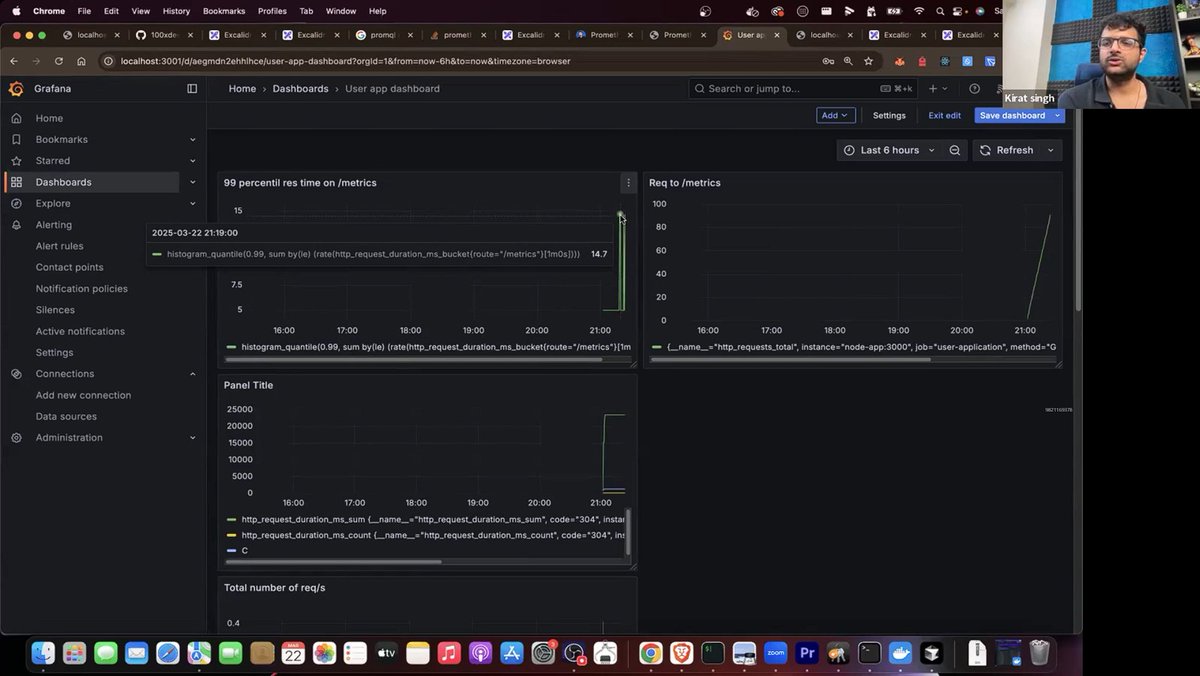Screen dimensions: 1200x676
Task: Open the help question mark icon
Action: [975, 89]
